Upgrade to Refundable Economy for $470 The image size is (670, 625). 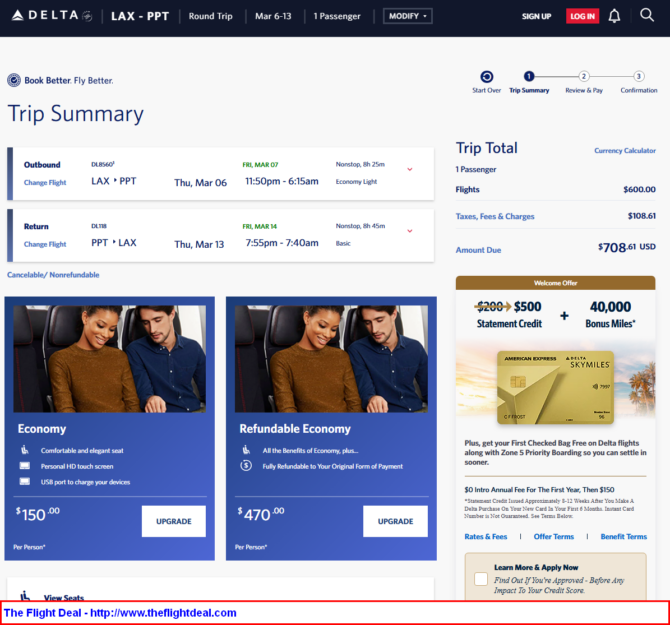pos(395,521)
